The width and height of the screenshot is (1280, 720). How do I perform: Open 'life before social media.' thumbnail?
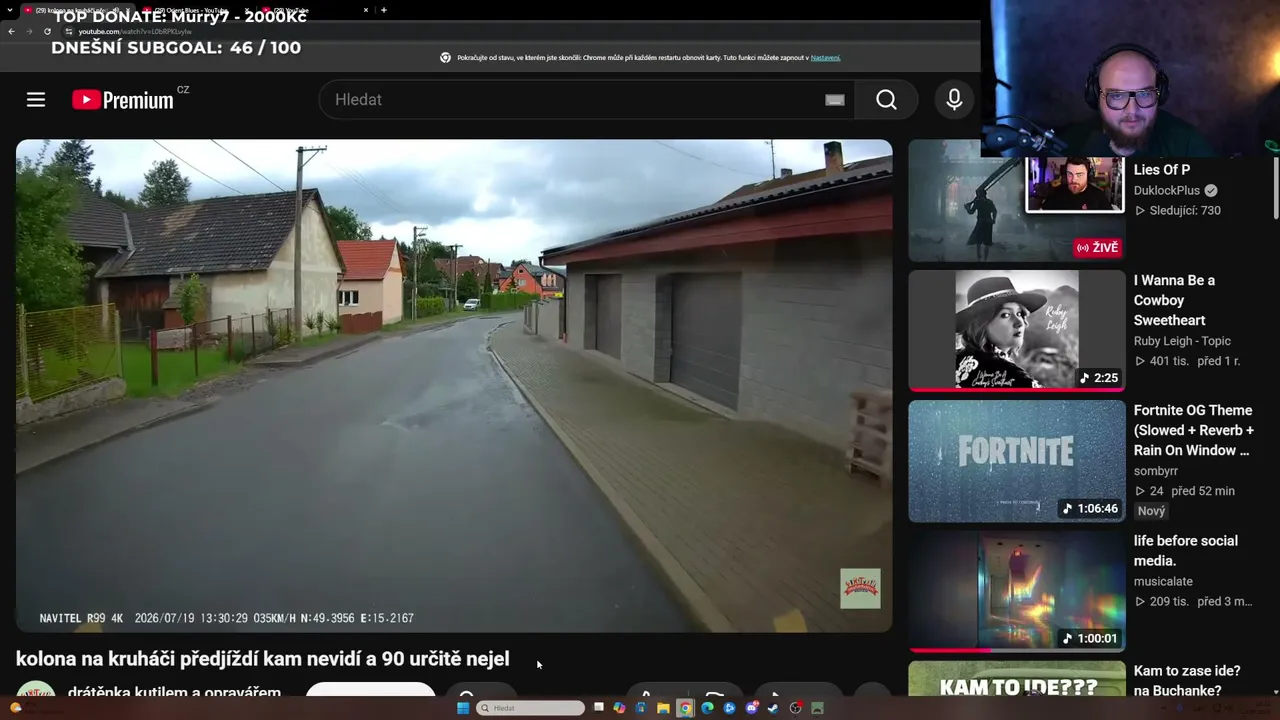1016,591
